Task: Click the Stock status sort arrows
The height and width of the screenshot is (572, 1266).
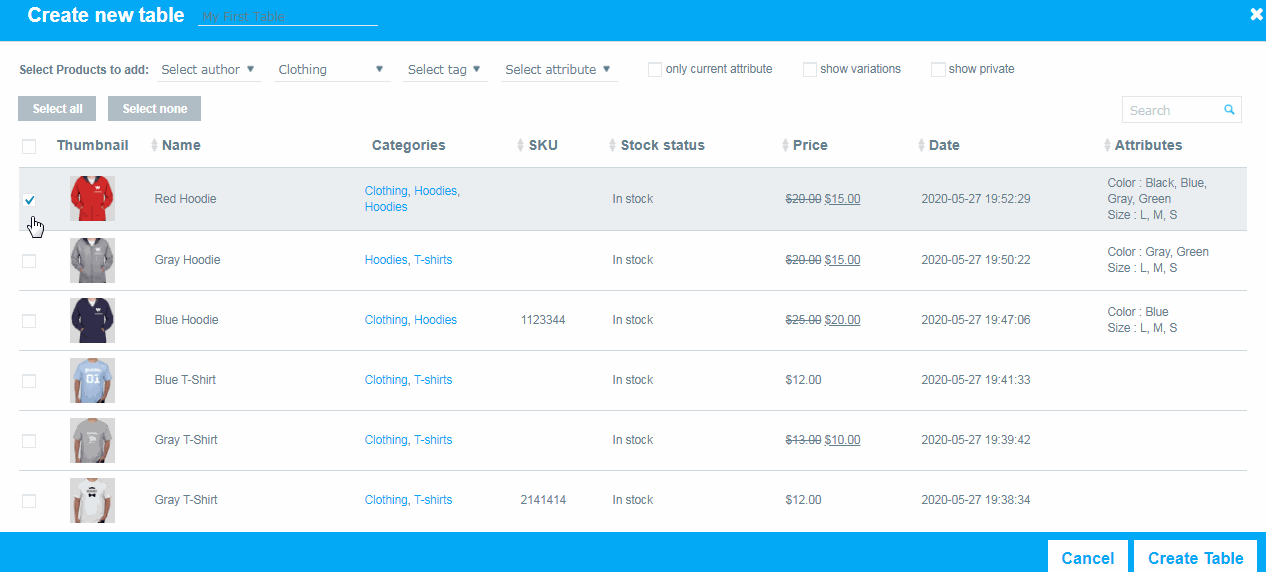Action: [612, 146]
